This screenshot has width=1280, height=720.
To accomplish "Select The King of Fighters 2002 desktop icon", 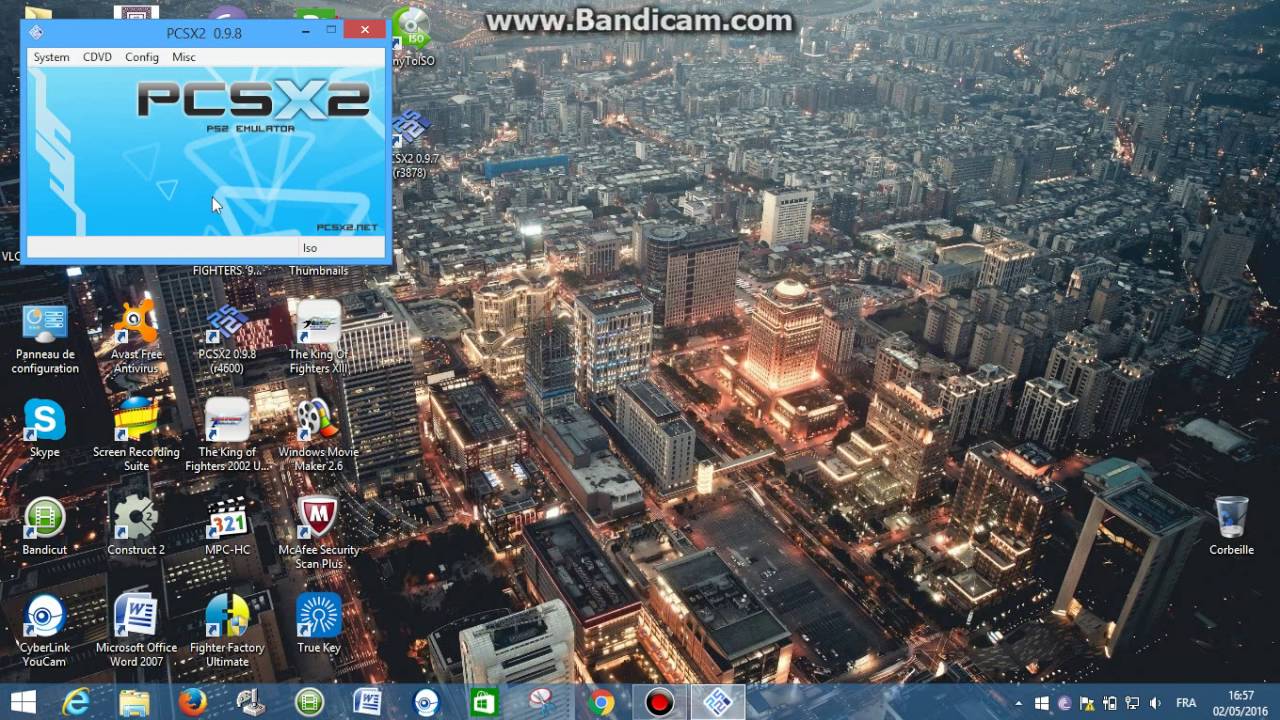I will pyautogui.click(x=227, y=436).
